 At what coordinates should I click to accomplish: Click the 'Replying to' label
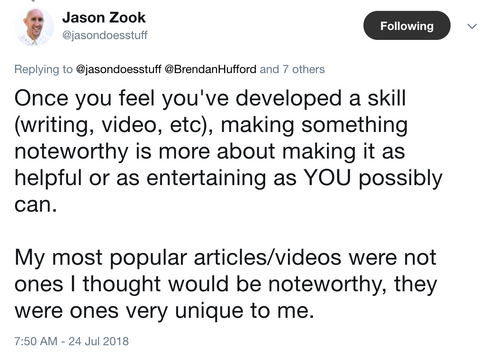(43, 69)
